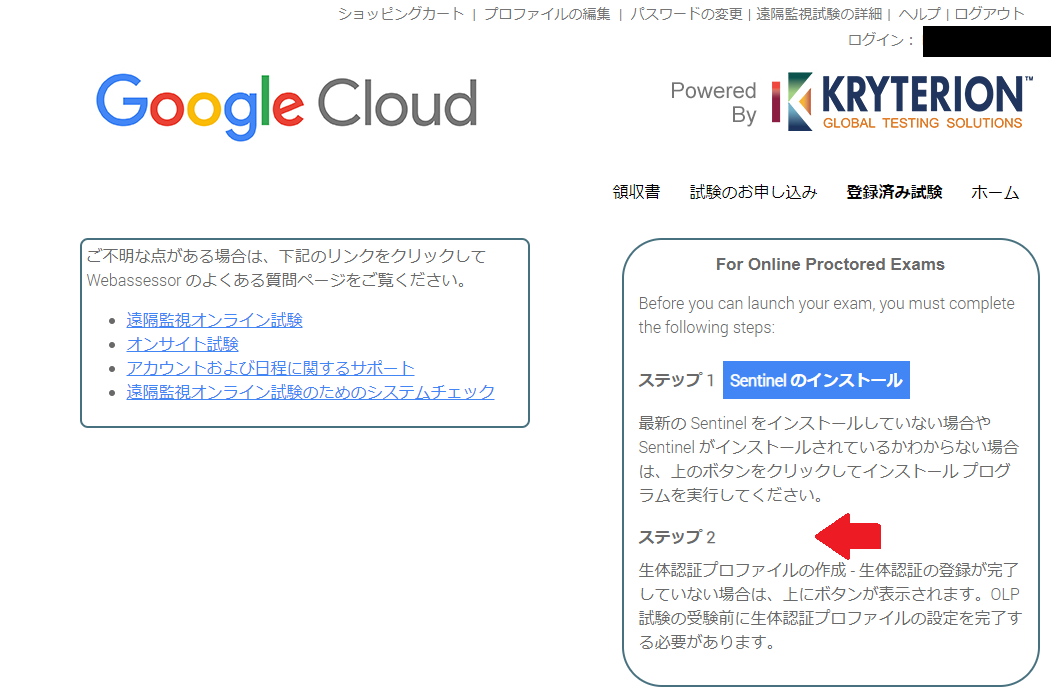The image size is (1058, 689).
Task: Open パスワードの変更 link
Action: click(686, 13)
